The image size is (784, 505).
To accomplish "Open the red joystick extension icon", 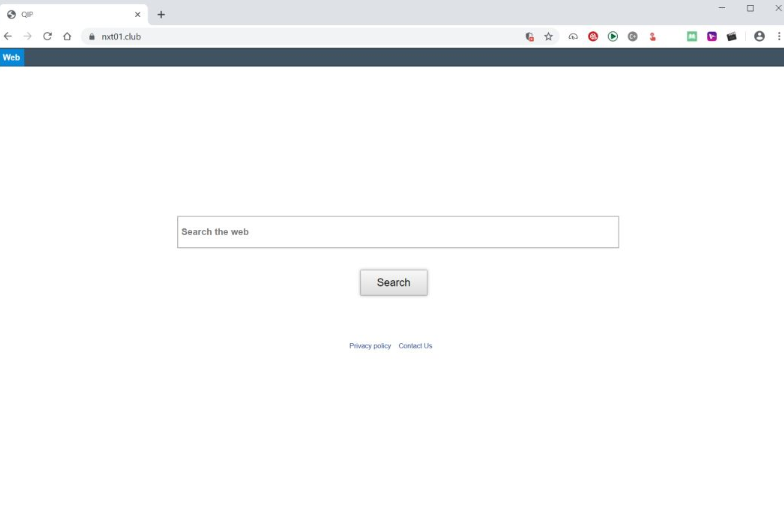I will tap(652, 36).
